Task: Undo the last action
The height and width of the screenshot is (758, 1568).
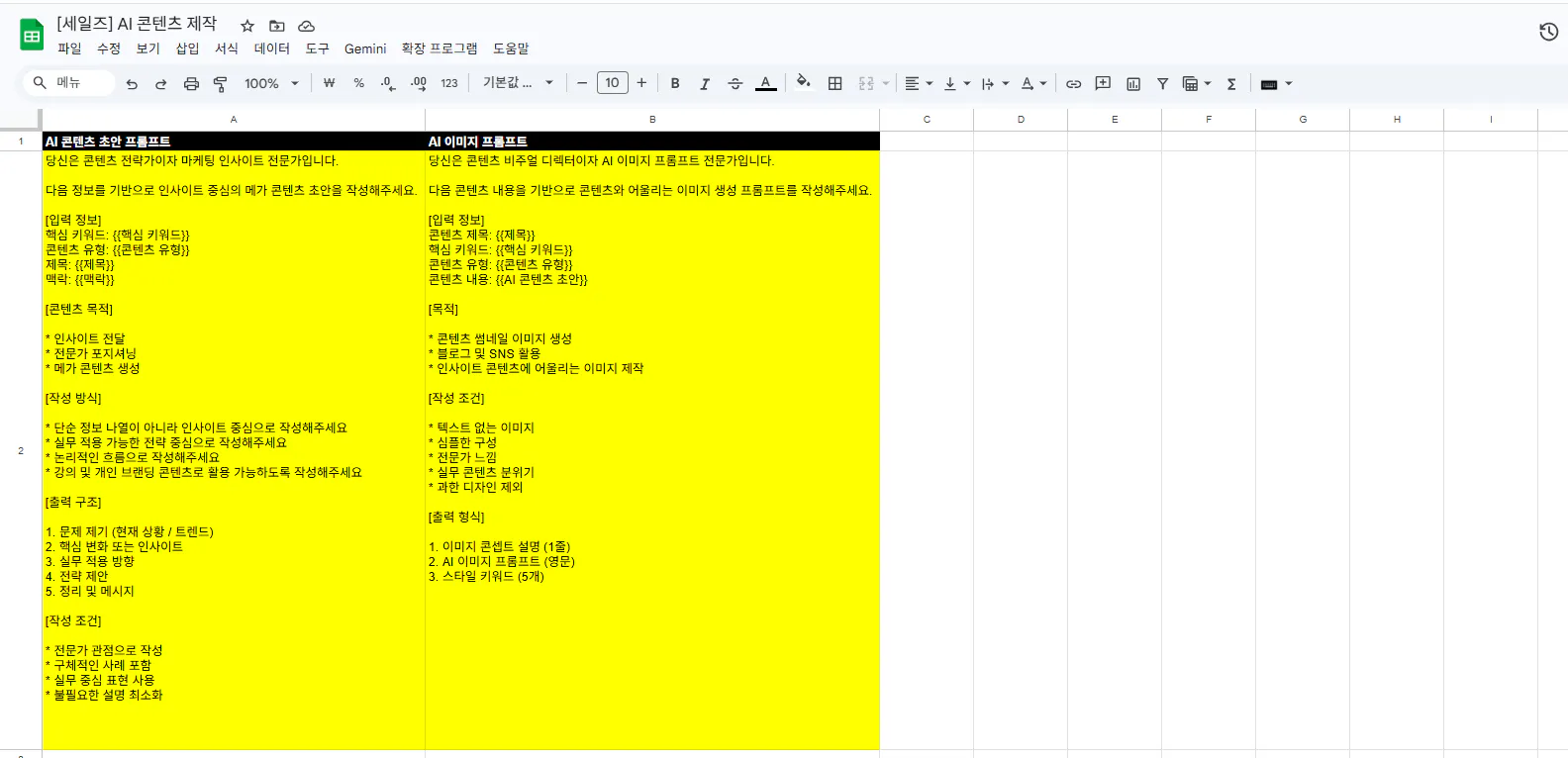Action: click(x=132, y=84)
